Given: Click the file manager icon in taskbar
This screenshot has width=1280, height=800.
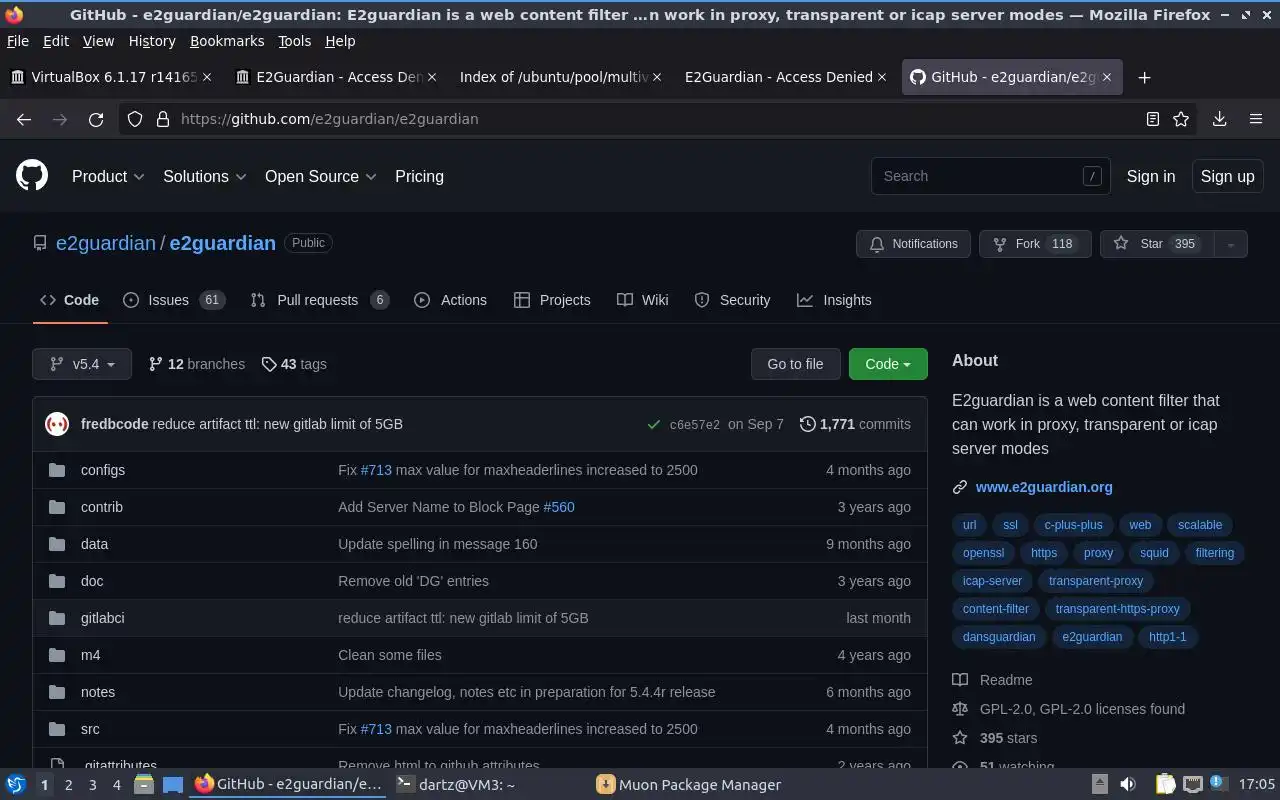Looking at the screenshot, I should (x=144, y=784).
